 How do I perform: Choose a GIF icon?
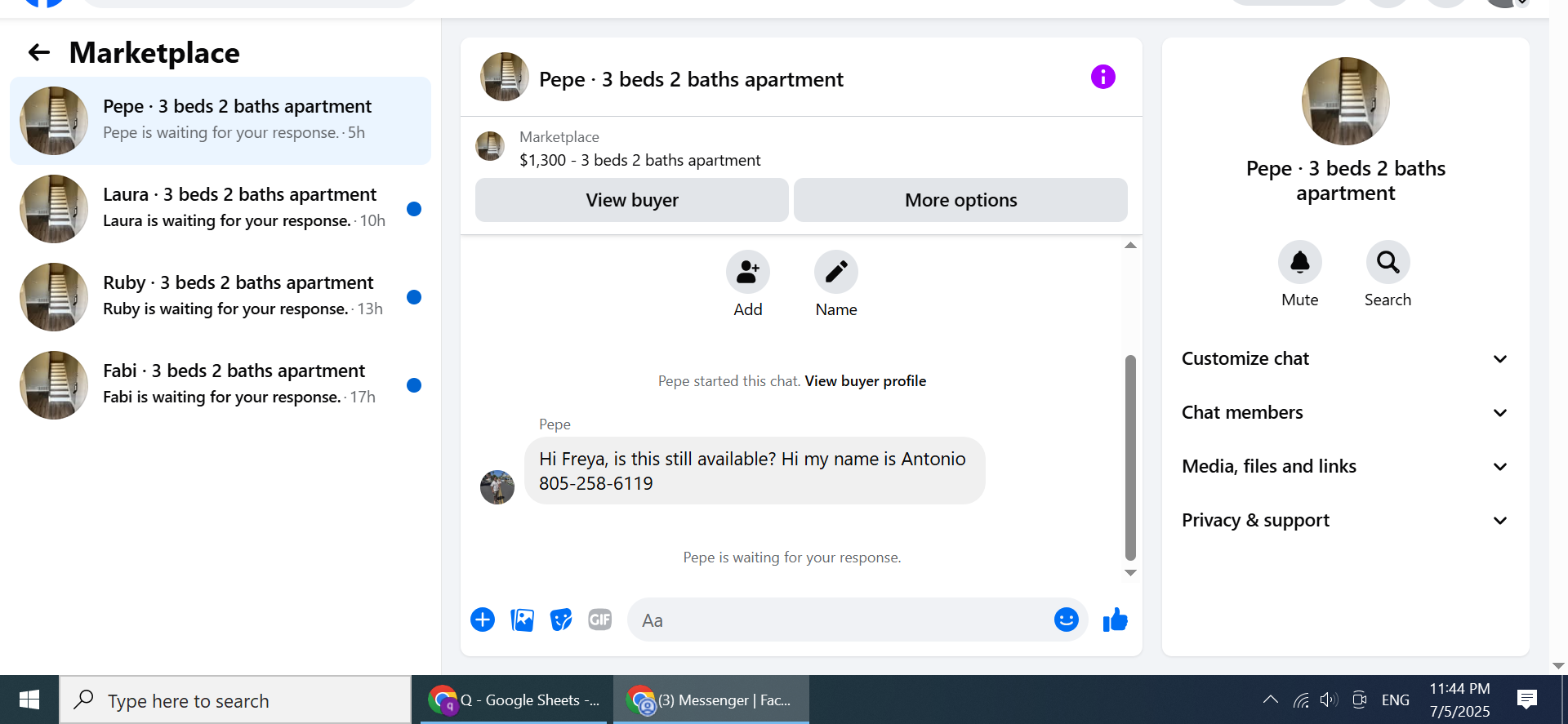(x=600, y=620)
